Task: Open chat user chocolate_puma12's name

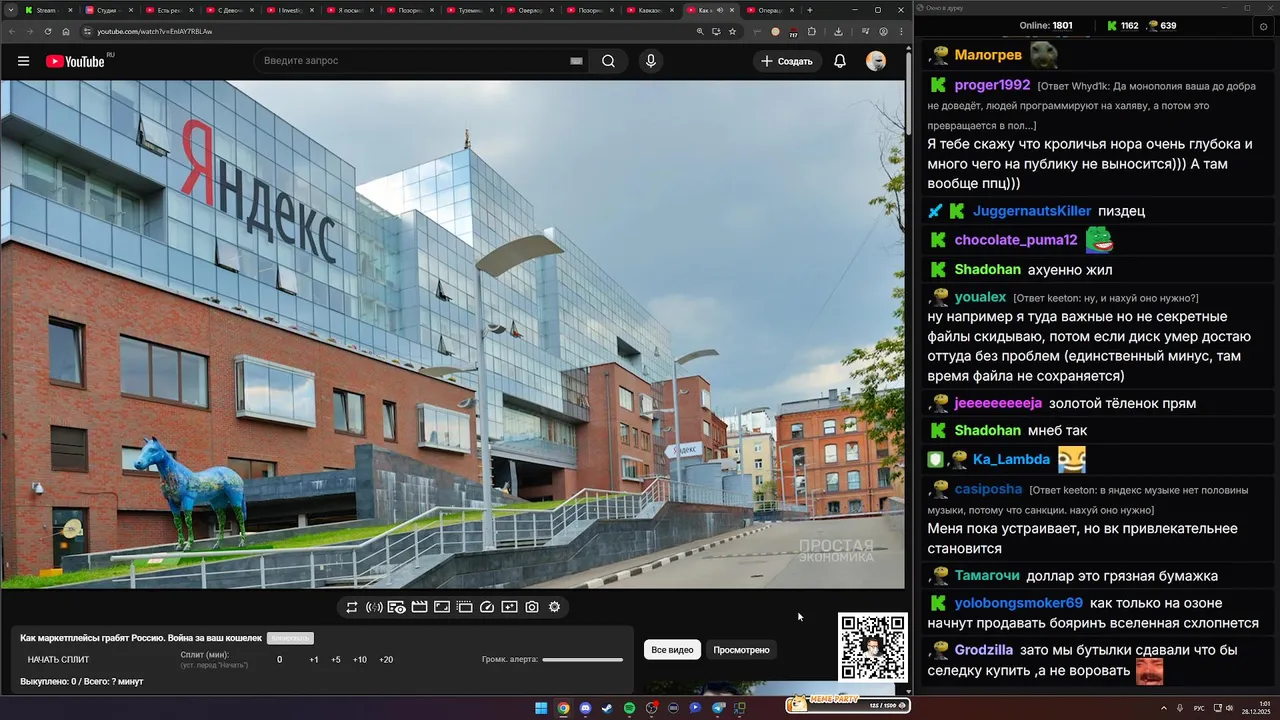Action: click(1016, 240)
